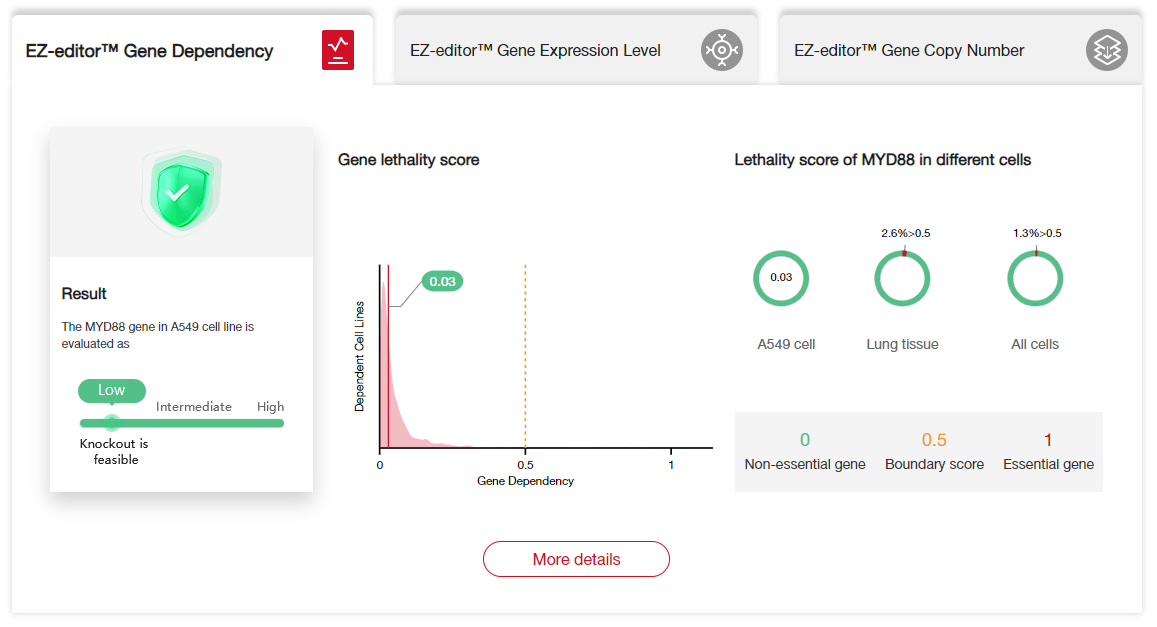Screen dimensions: 1157x627
Task: Click the red Essential gene legend value
Action: [x=1048, y=441]
